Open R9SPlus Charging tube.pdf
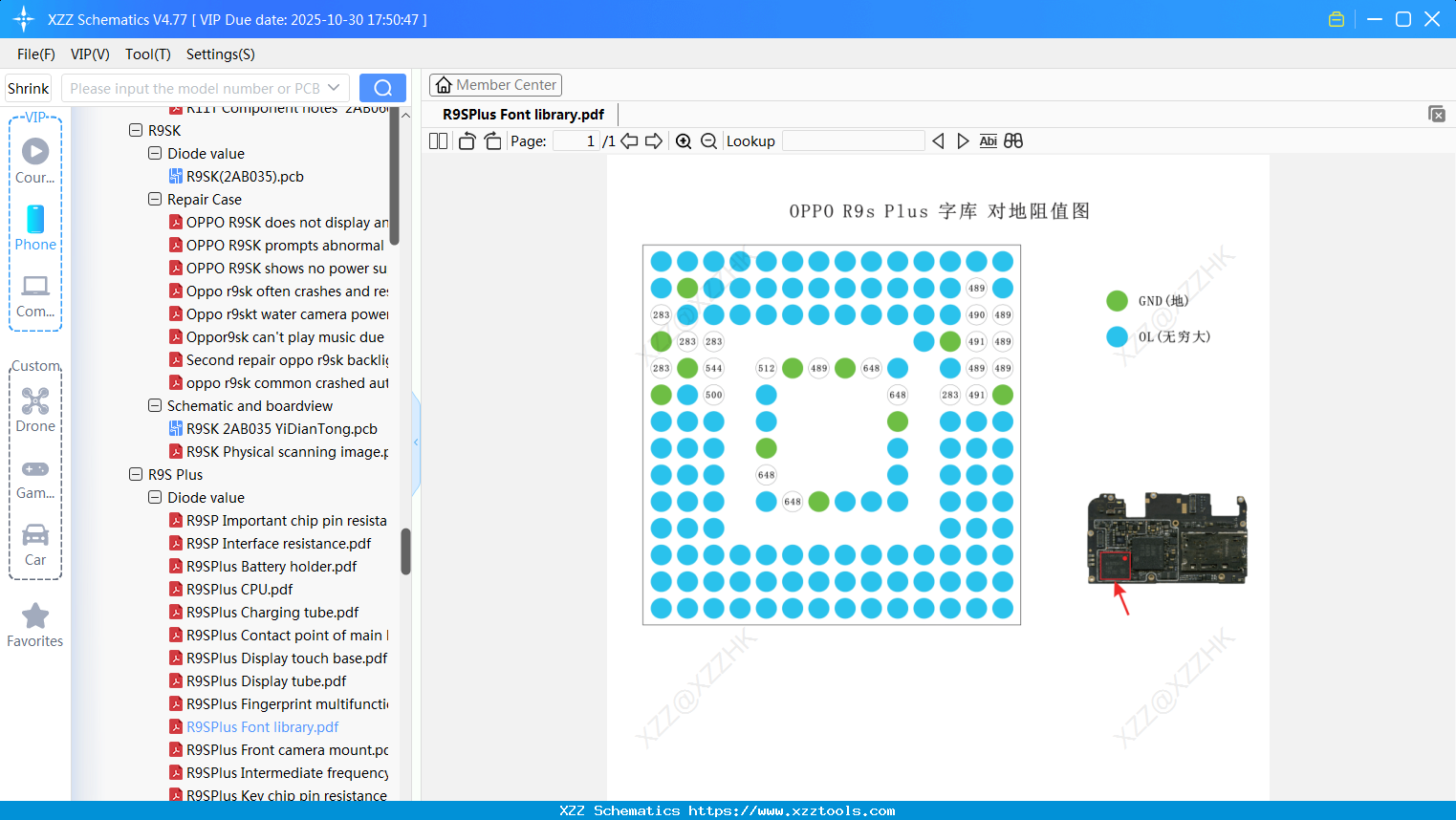The image size is (1456, 820). tap(272, 612)
